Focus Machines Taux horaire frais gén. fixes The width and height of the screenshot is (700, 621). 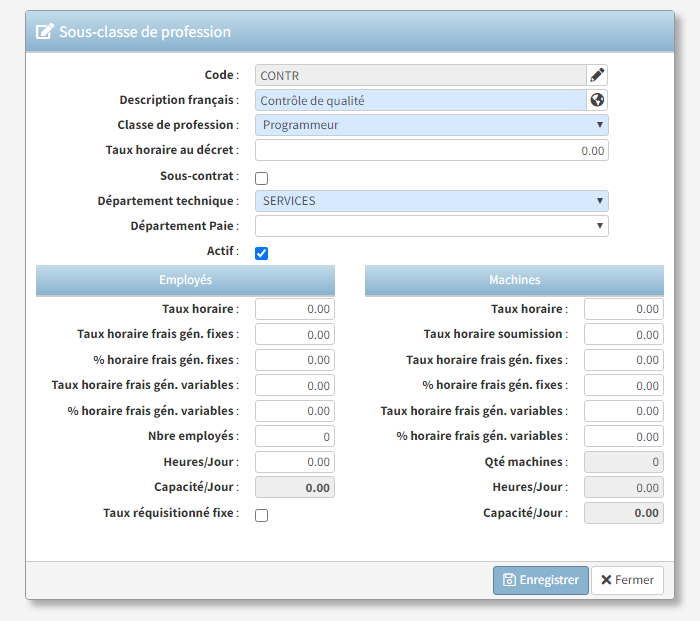point(624,360)
